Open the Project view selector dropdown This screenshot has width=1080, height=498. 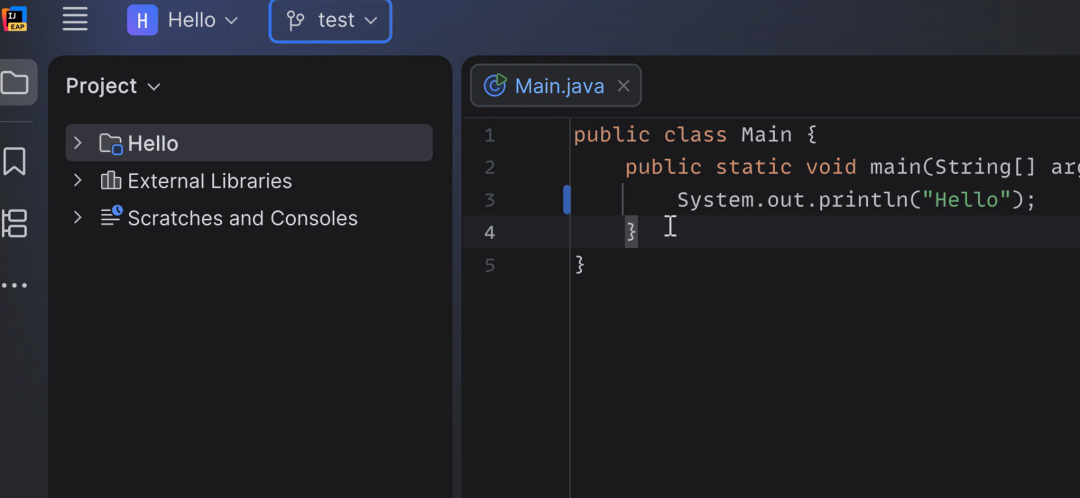(x=113, y=86)
